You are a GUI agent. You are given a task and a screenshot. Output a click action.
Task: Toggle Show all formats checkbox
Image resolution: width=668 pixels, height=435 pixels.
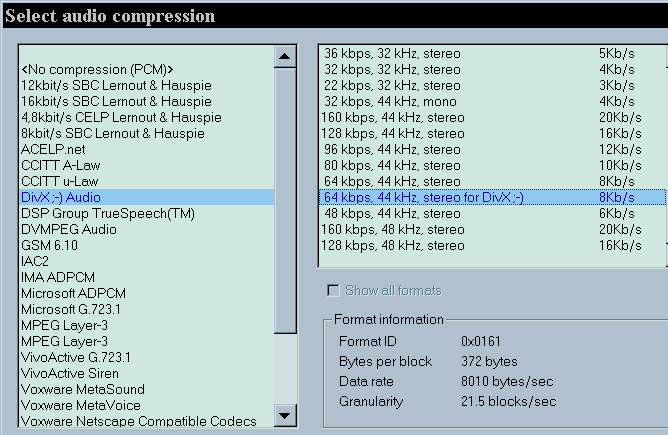point(333,291)
